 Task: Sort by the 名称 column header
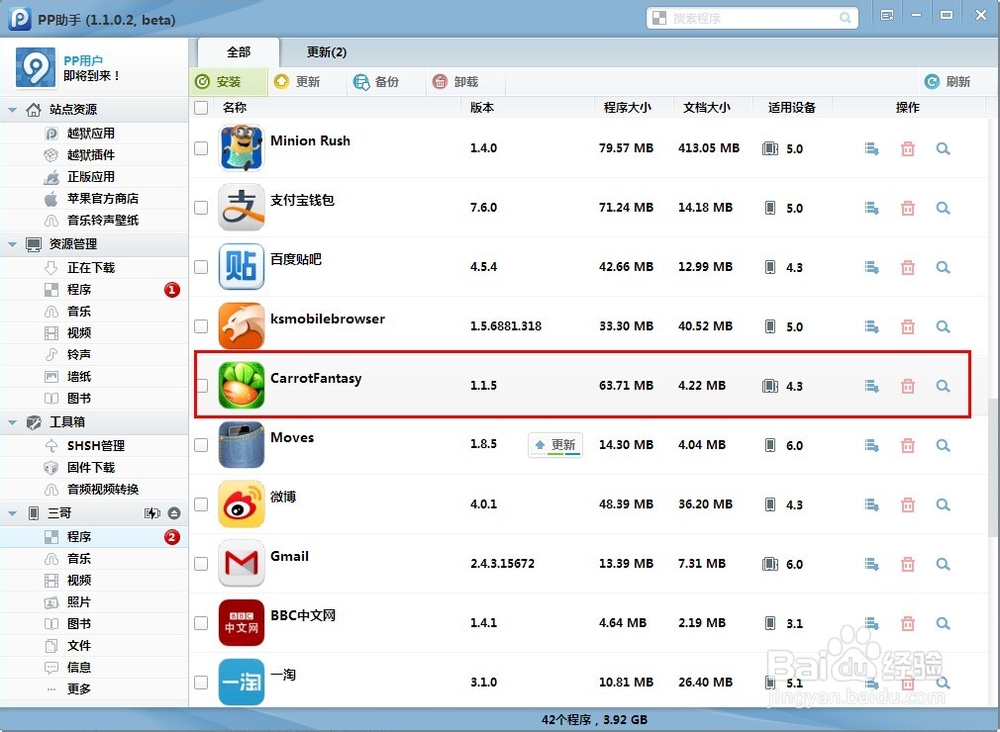(x=235, y=108)
